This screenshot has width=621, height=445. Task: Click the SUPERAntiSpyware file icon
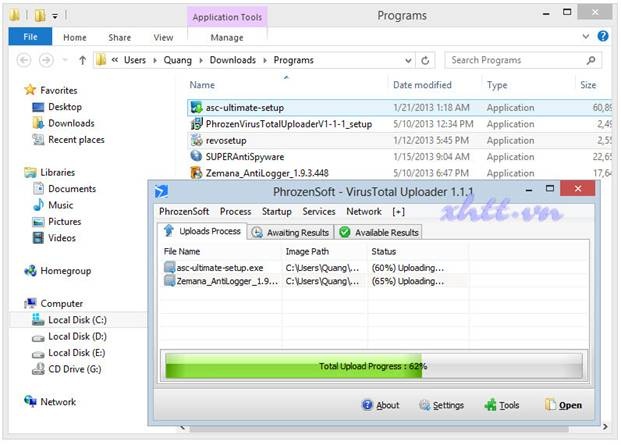pyautogui.click(x=196, y=156)
